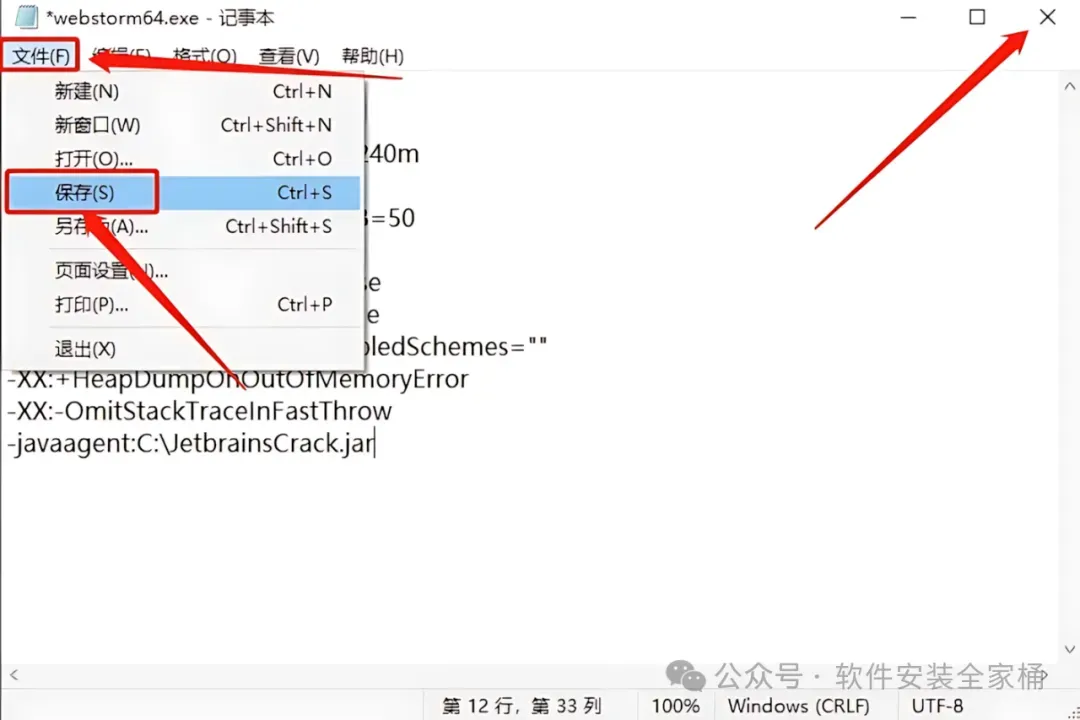Select 新建(N) in the file menu
This screenshot has width=1080, height=720.
[183, 91]
